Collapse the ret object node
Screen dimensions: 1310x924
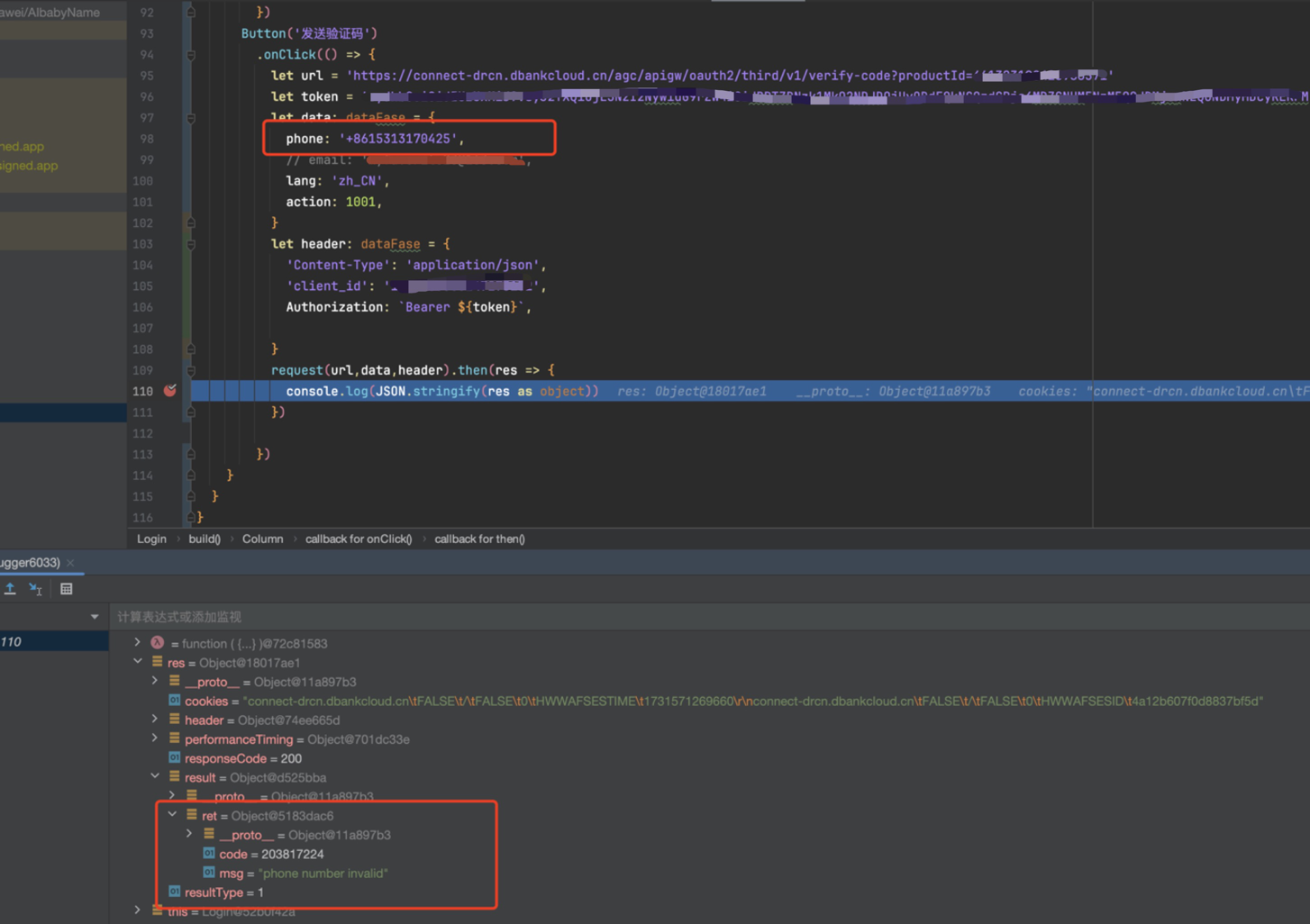(172, 815)
